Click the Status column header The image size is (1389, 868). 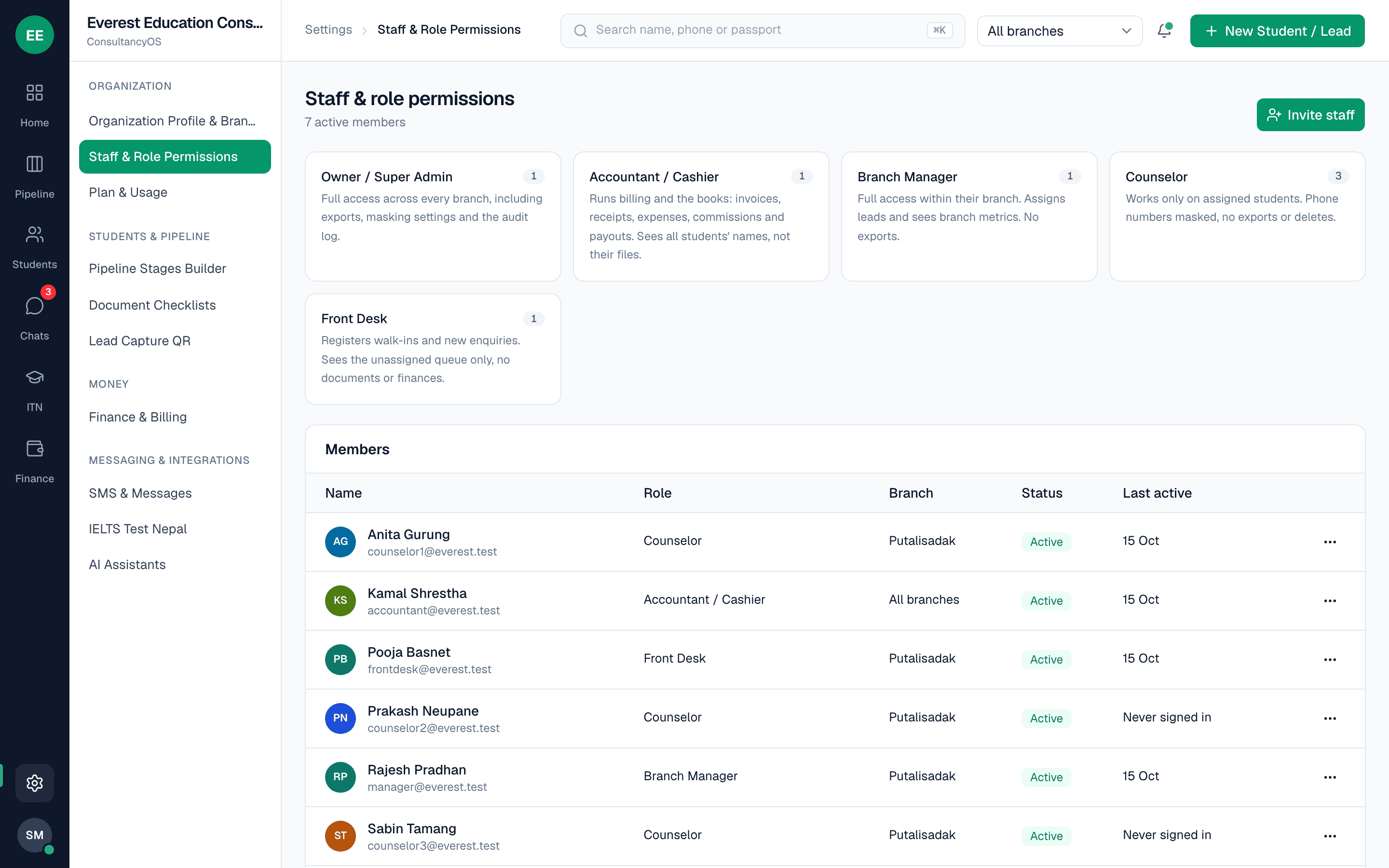coord(1042,492)
